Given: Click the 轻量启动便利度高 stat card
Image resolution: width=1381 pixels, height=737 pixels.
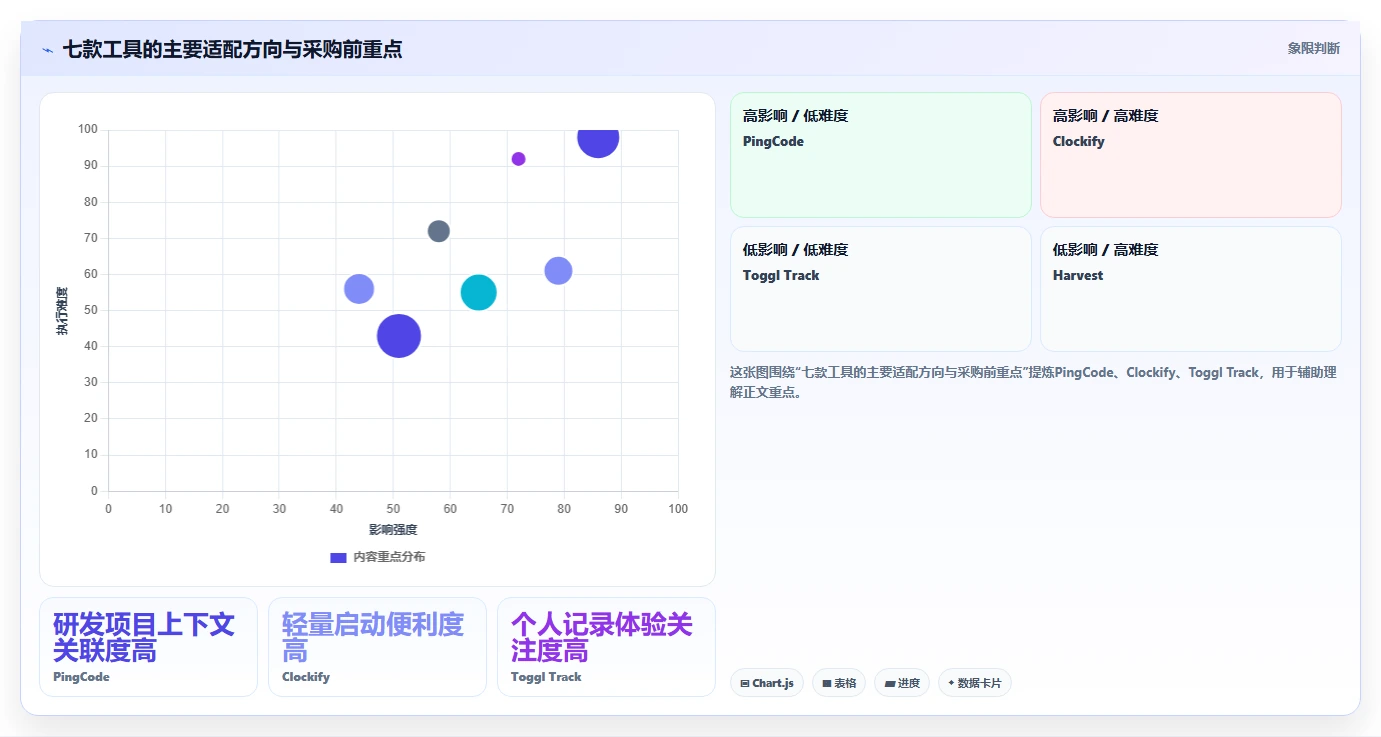Looking at the screenshot, I should [377, 647].
